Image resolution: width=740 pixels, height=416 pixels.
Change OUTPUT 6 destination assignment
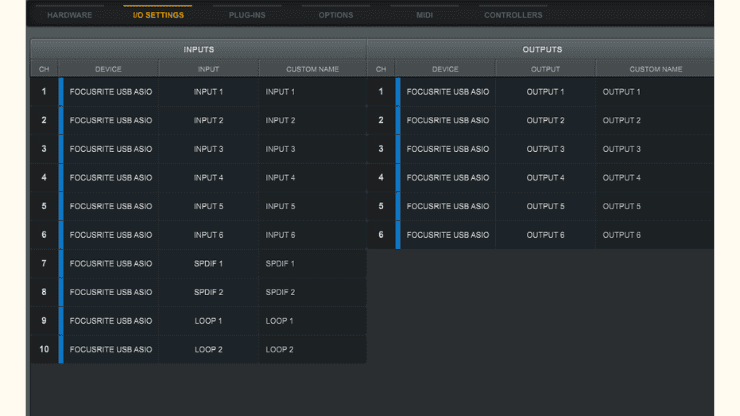[546, 235]
